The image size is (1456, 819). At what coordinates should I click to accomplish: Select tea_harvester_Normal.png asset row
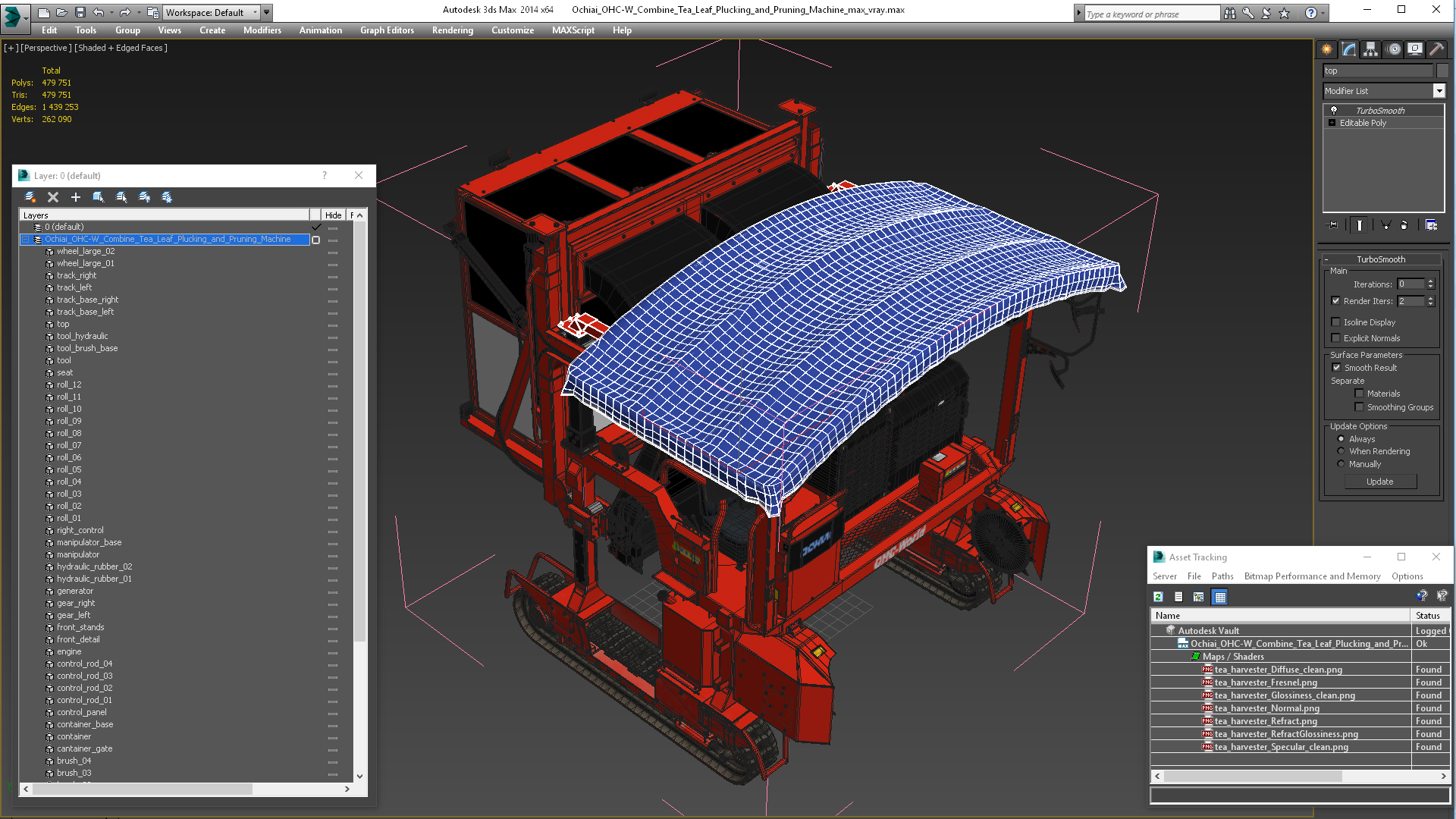pos(1266,708)
